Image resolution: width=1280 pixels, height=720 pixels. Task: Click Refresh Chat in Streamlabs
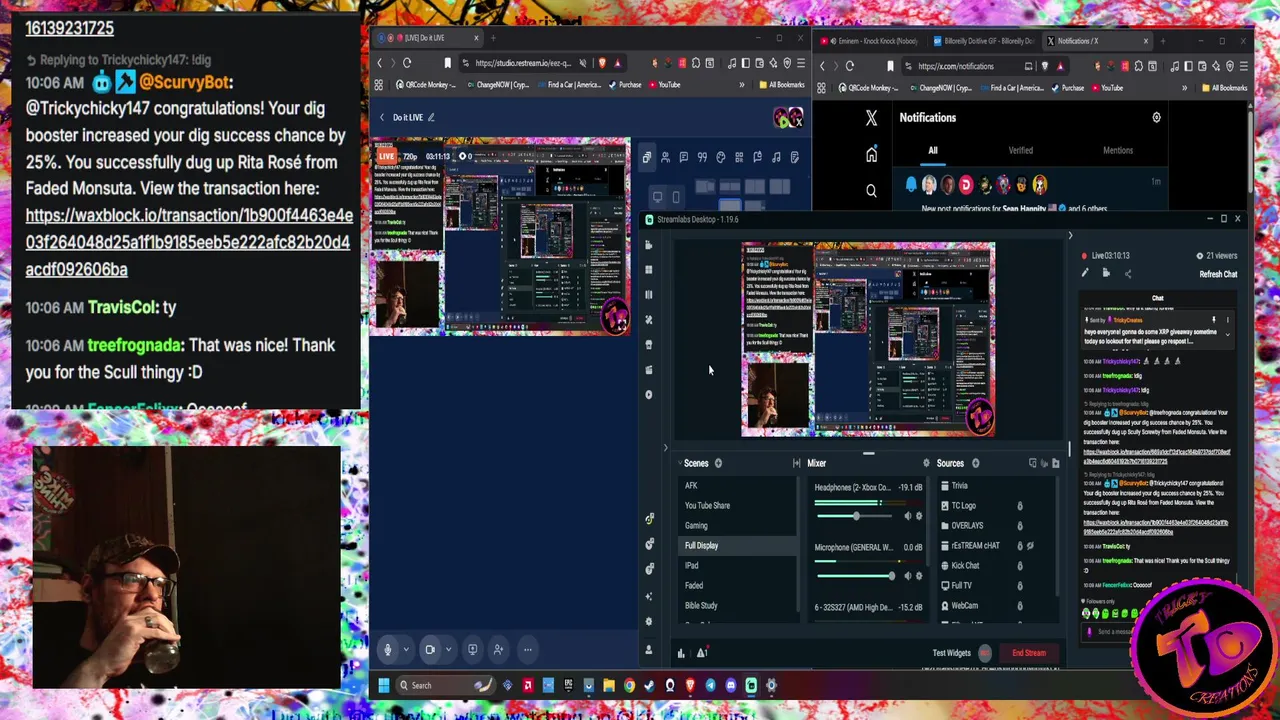tap(1218, 274)
